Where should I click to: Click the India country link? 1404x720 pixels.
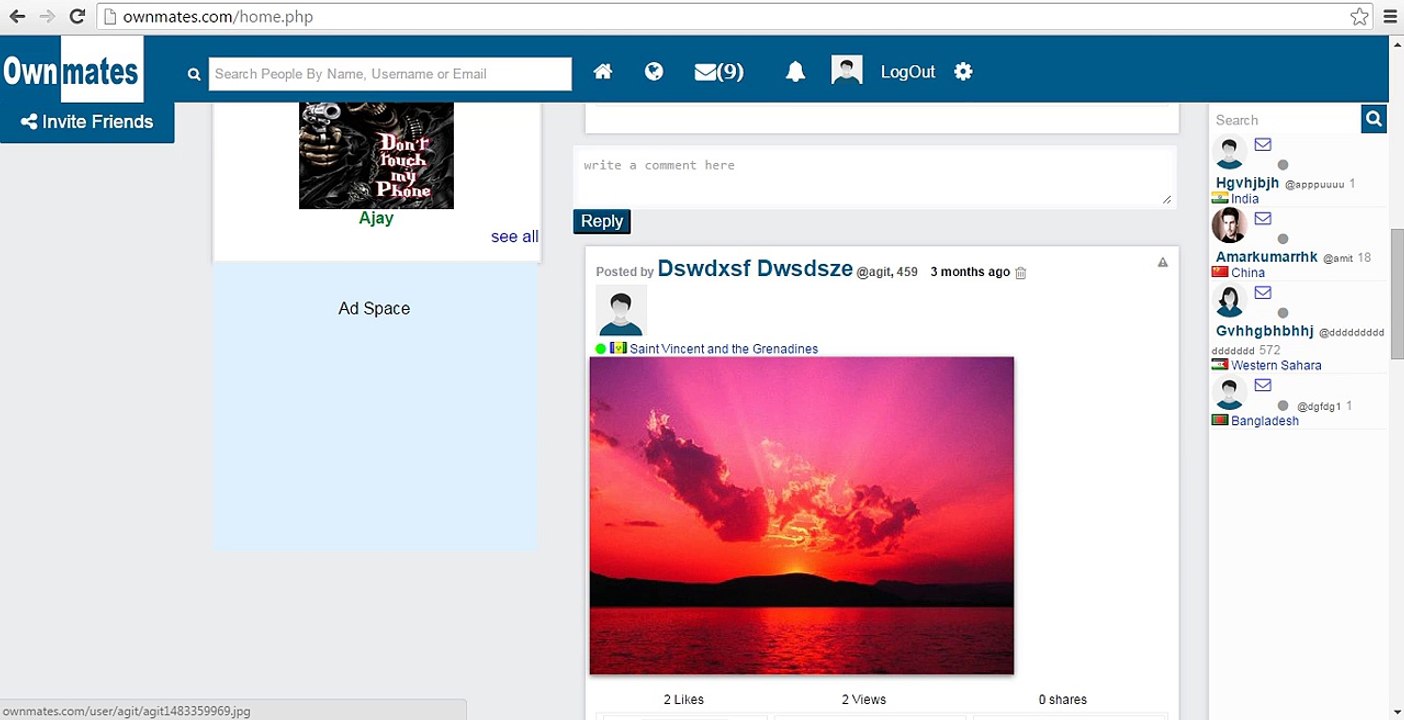1245,199
